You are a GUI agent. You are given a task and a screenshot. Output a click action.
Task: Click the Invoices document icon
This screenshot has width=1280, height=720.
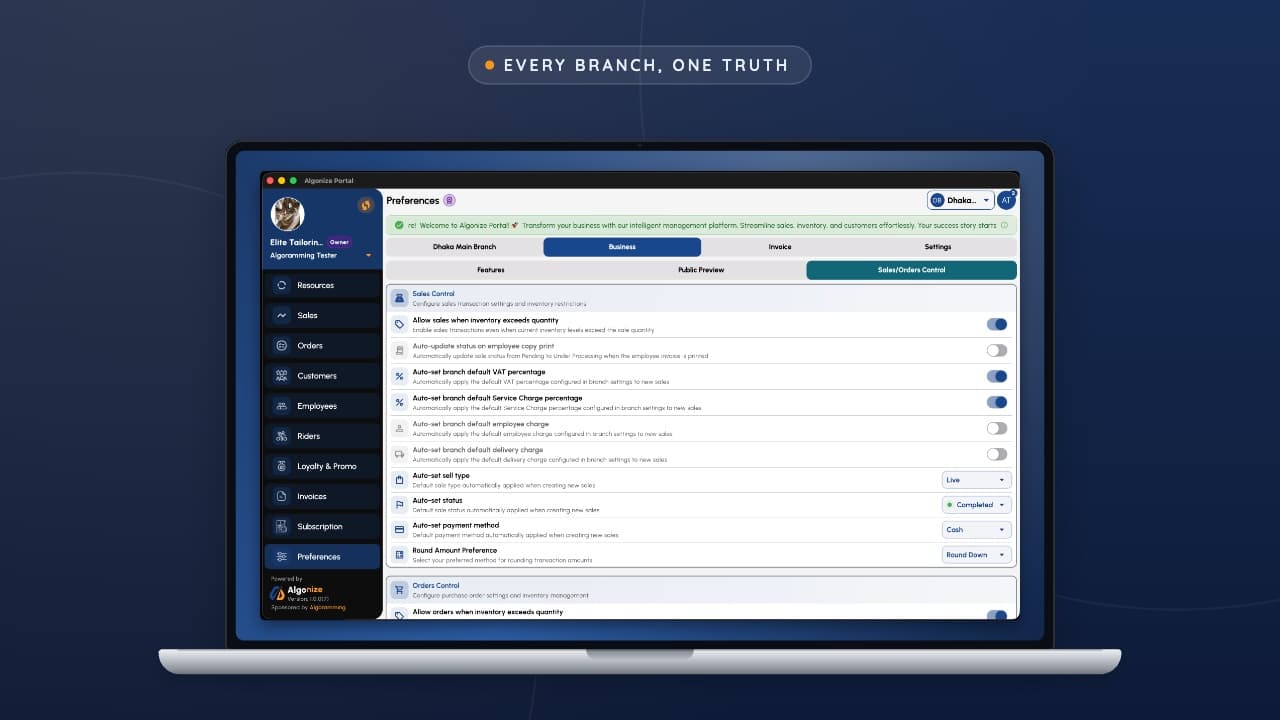[282, 496]
